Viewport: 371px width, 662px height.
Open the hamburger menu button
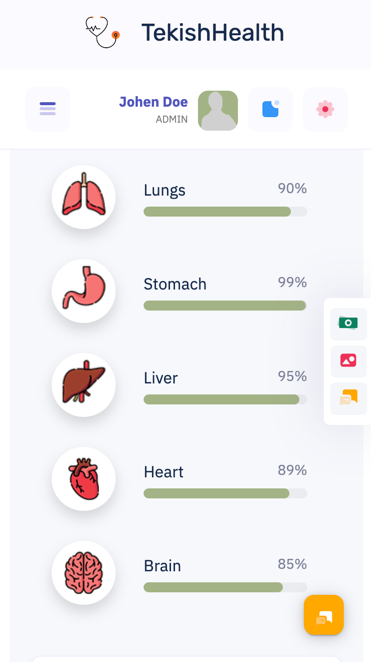click(x=48, y=109)
